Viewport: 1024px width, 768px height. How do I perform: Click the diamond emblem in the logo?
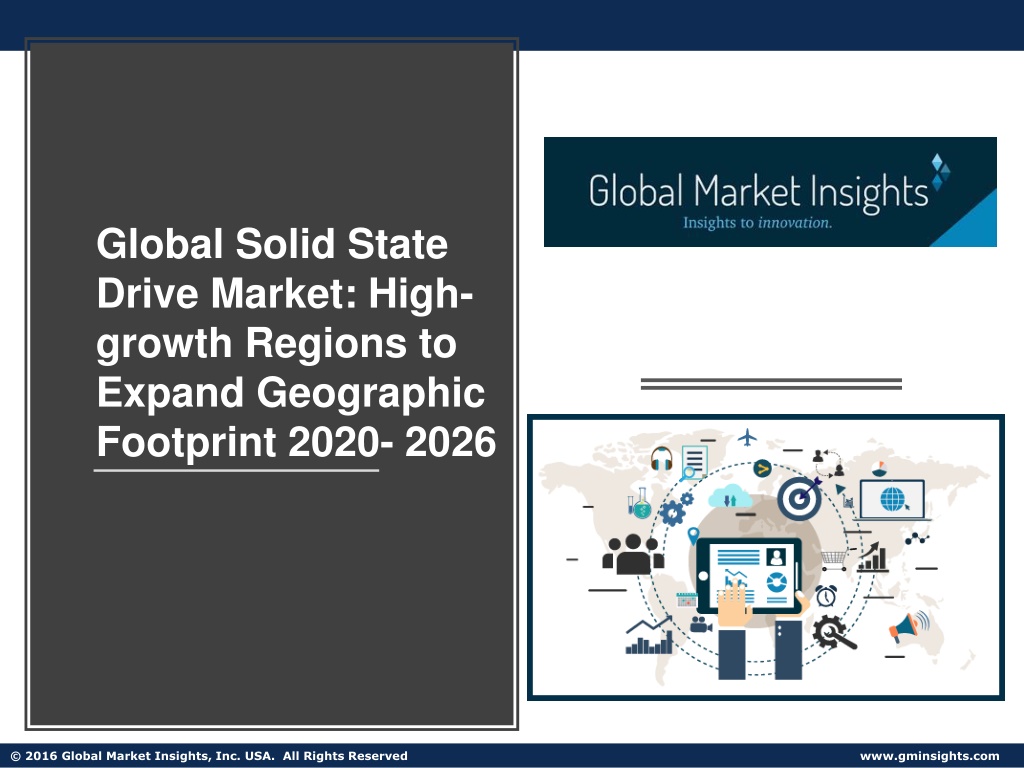pyautogui.click(x=941, y=172)
